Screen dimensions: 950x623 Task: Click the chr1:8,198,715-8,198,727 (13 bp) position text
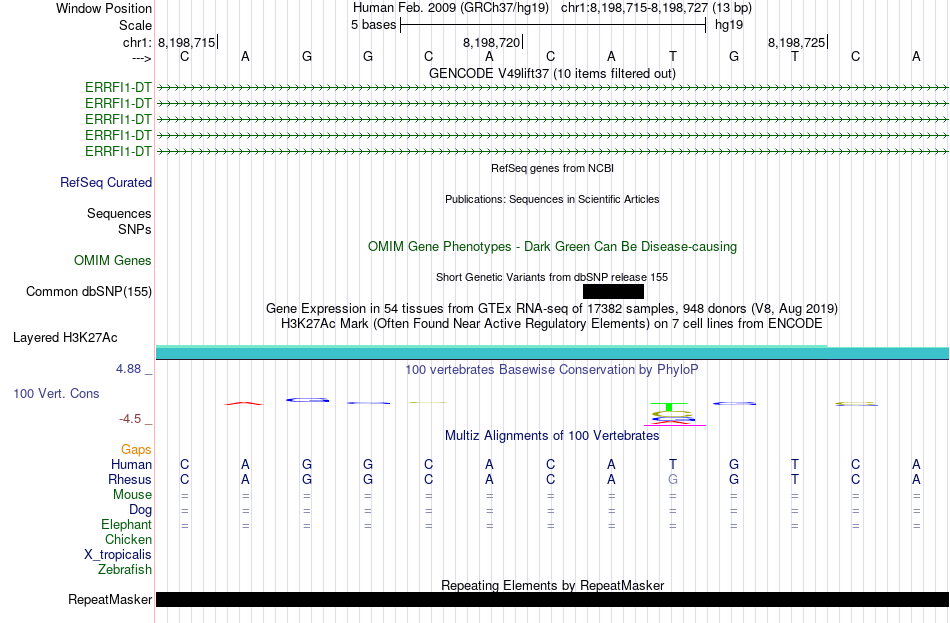pos(656,8)
